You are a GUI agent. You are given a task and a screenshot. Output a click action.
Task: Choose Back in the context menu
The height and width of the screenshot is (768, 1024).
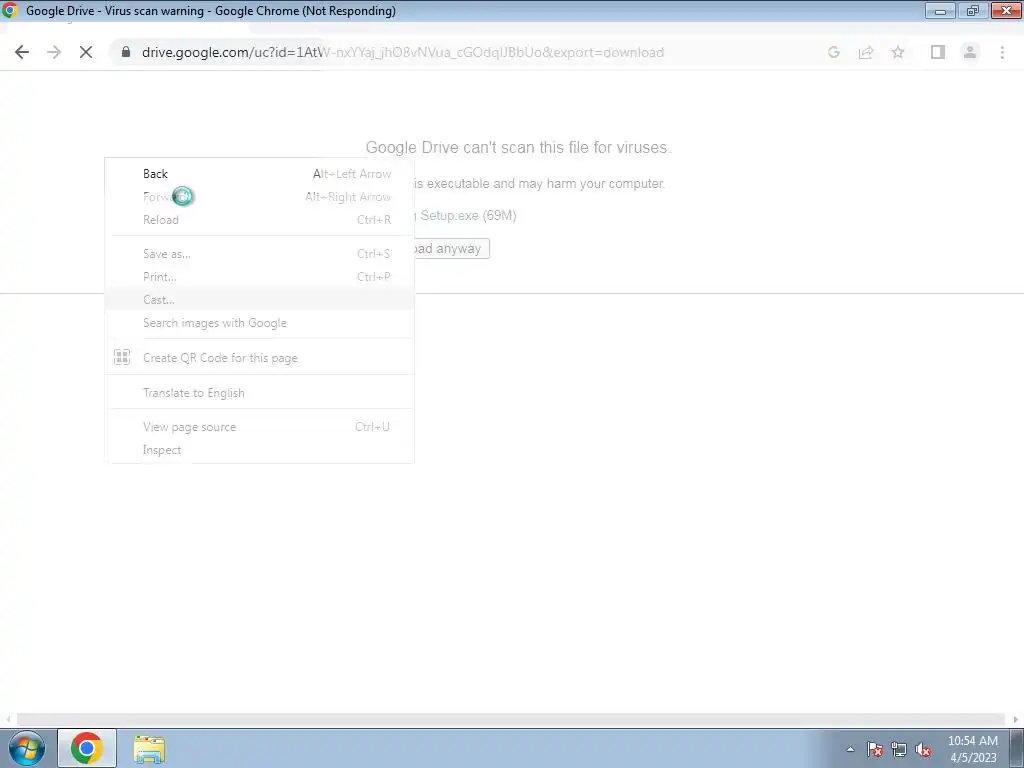pyautogui.click(x=260, y=174)
